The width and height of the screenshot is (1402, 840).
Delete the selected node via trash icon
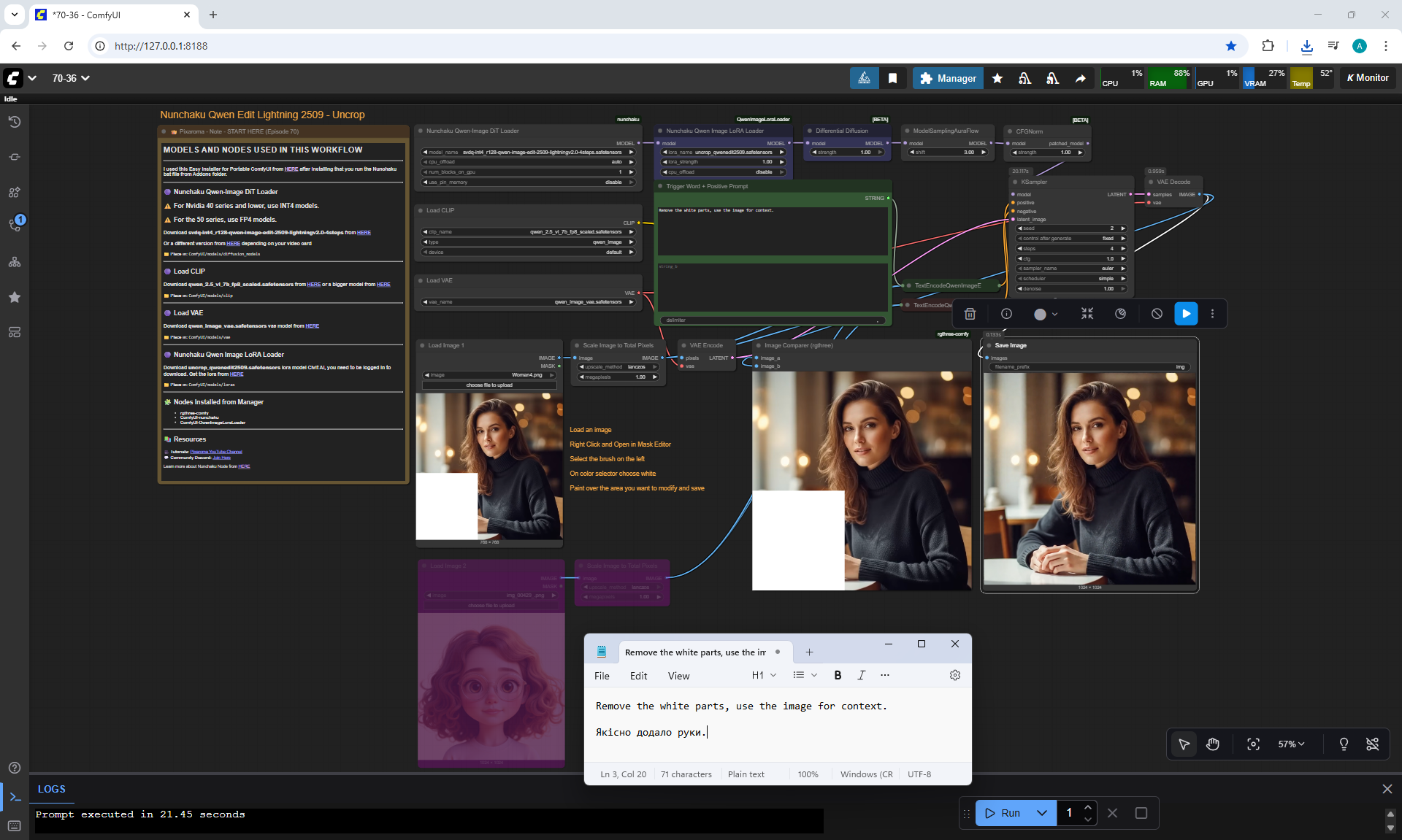click(970, 314)
